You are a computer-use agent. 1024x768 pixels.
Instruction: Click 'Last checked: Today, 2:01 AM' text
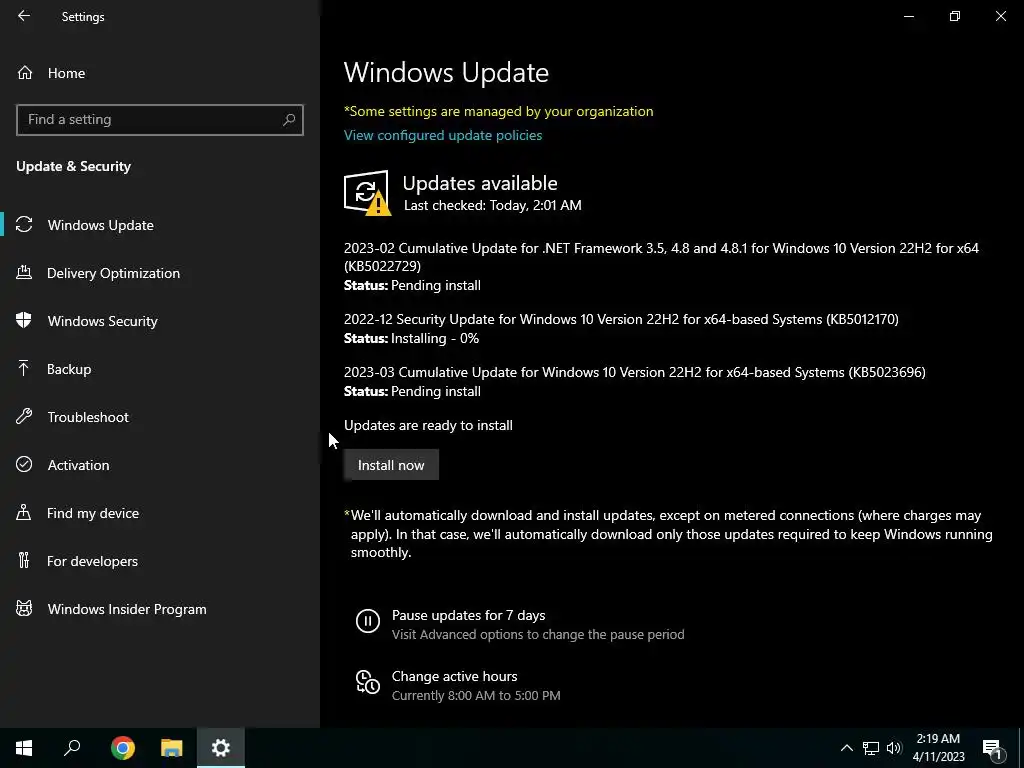(492, 205)
